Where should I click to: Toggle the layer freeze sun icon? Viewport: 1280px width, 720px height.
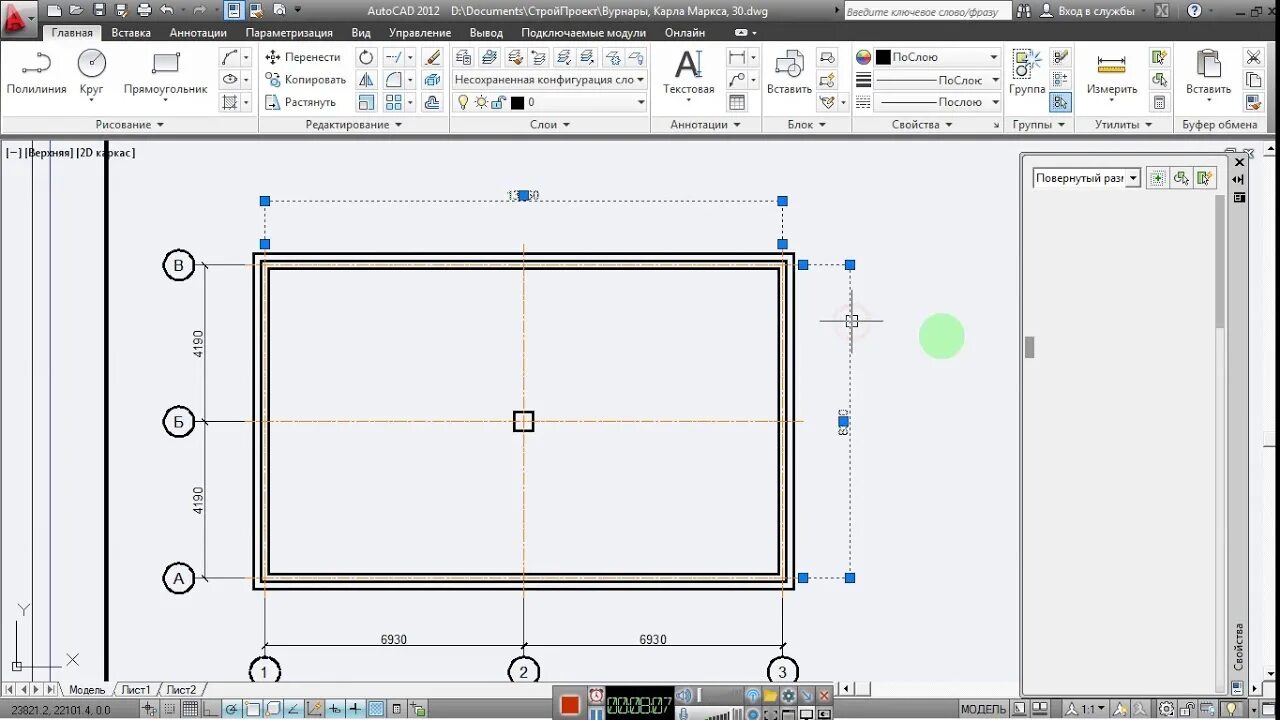pos(481,102)
